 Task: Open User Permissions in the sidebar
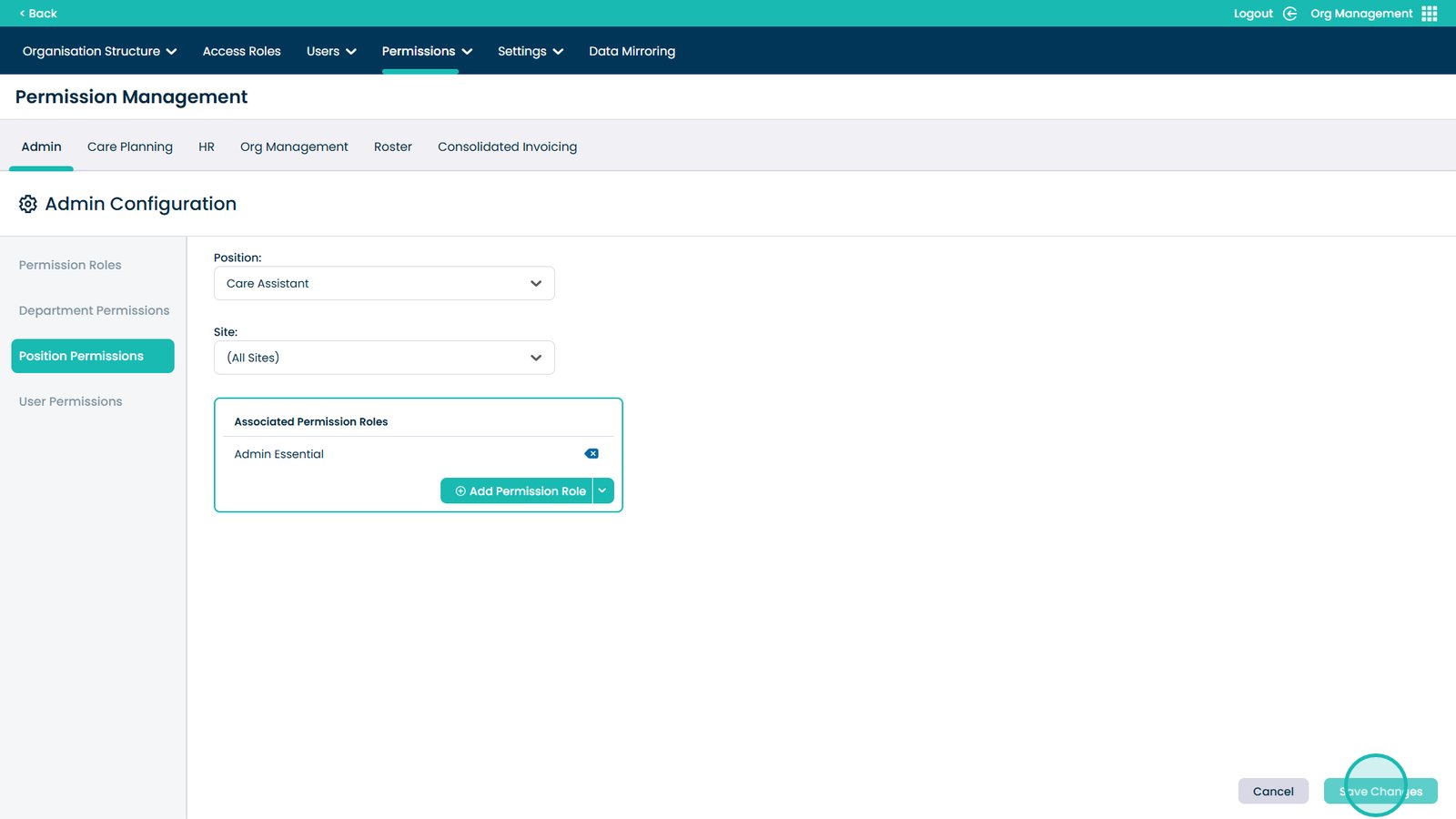pos(70,401)
